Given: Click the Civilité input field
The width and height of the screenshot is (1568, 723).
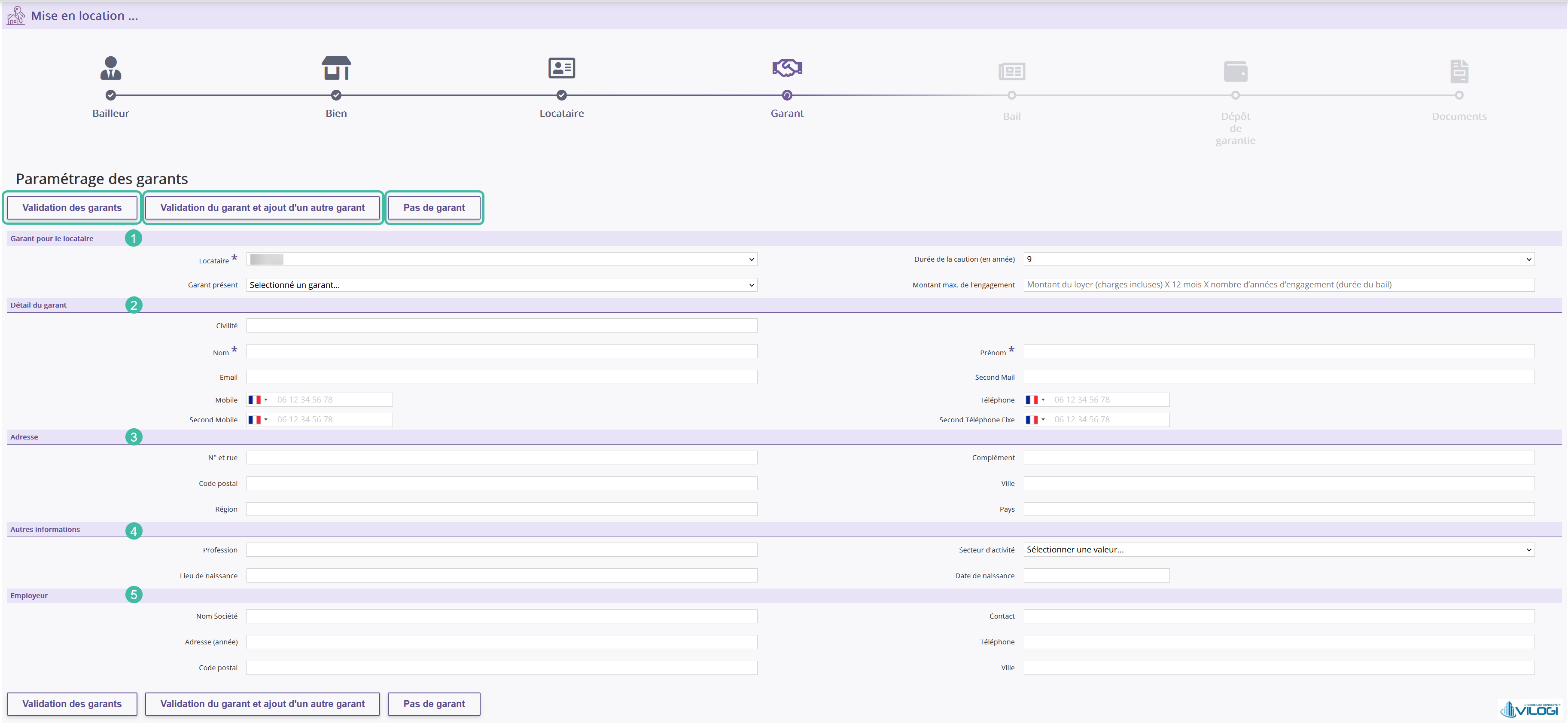Looking at the screenshot, I should 502,326.
